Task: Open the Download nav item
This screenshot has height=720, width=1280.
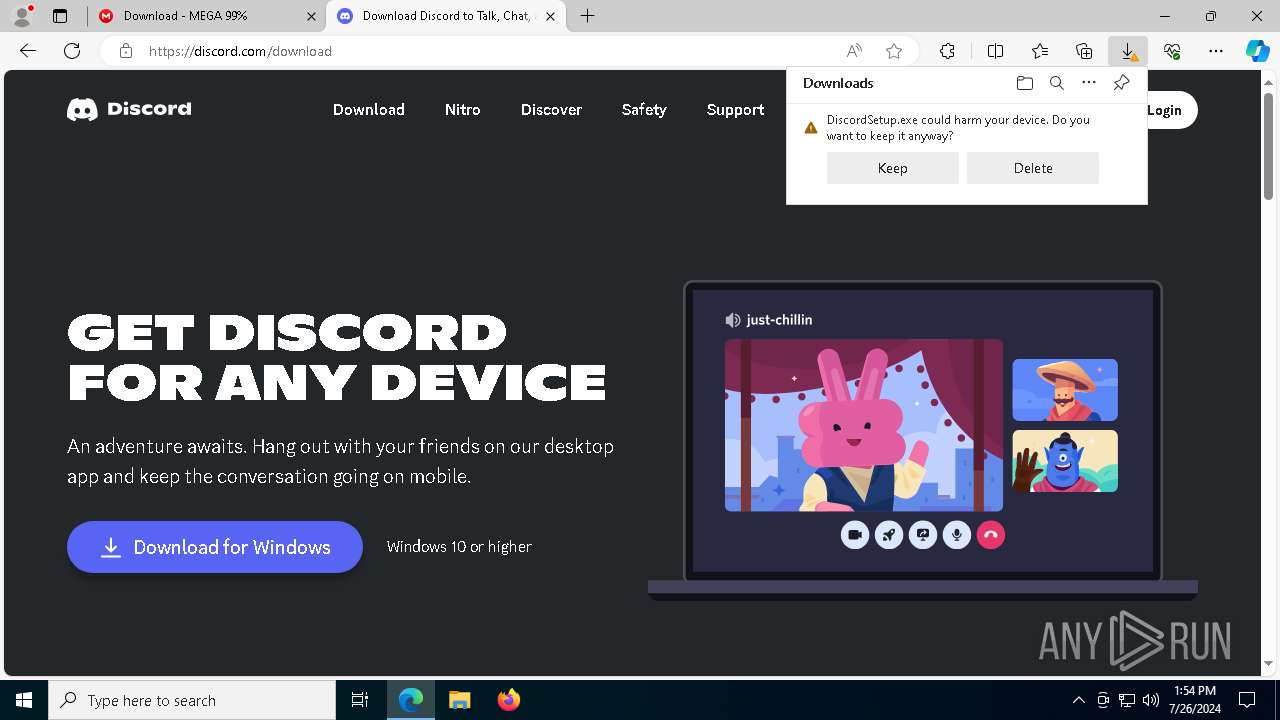Action: 369,110
